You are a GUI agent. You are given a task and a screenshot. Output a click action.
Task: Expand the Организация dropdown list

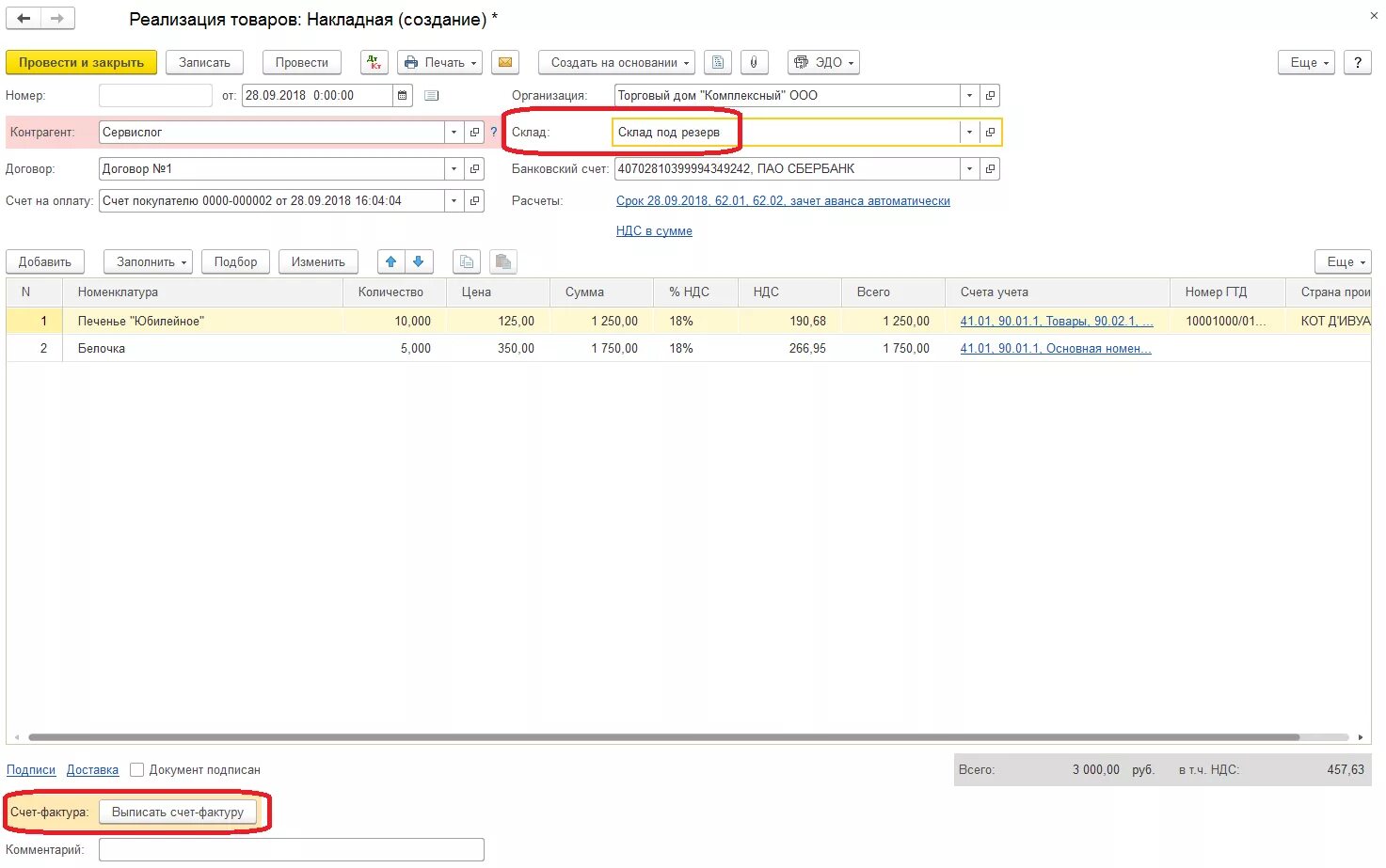click(x=970, y=95)
